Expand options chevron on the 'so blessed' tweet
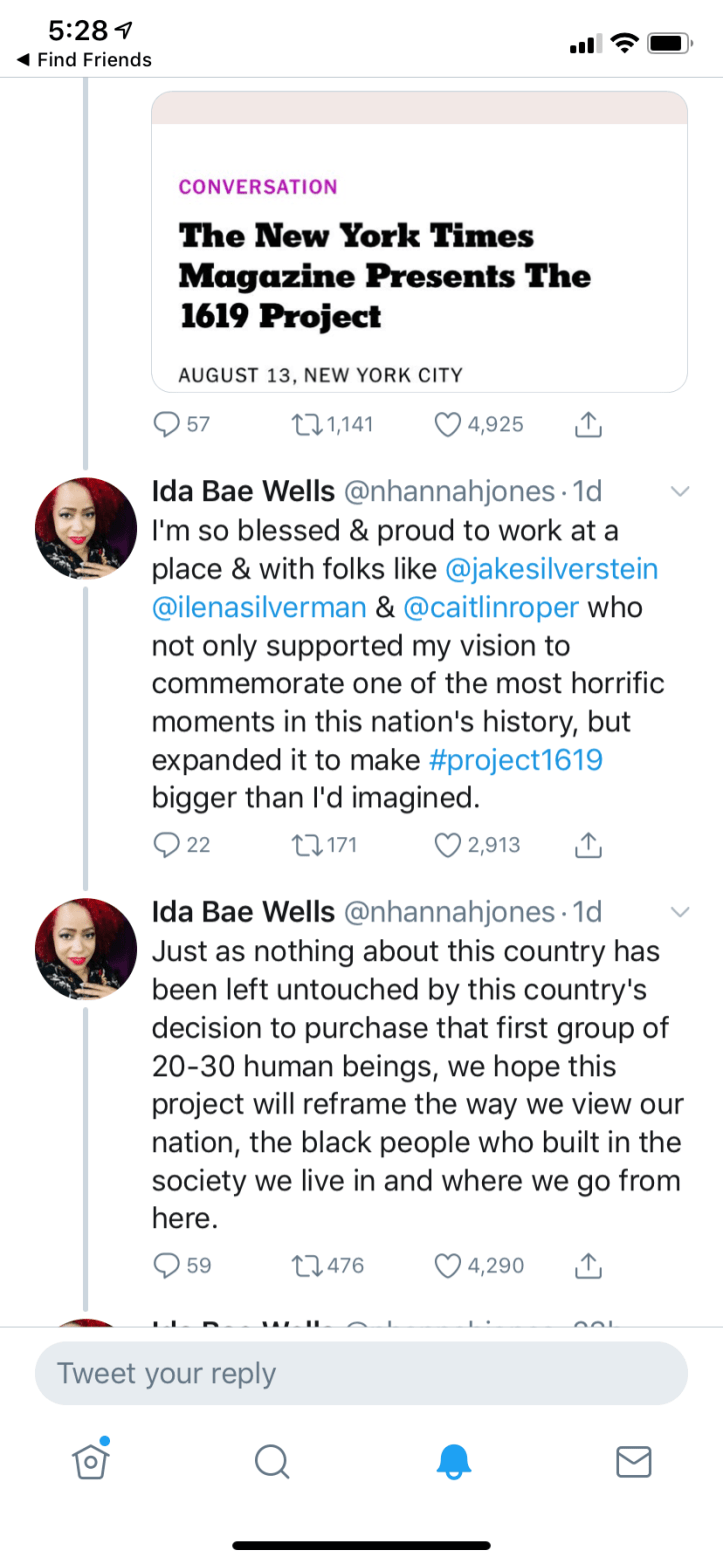 [x=679, y=491]
